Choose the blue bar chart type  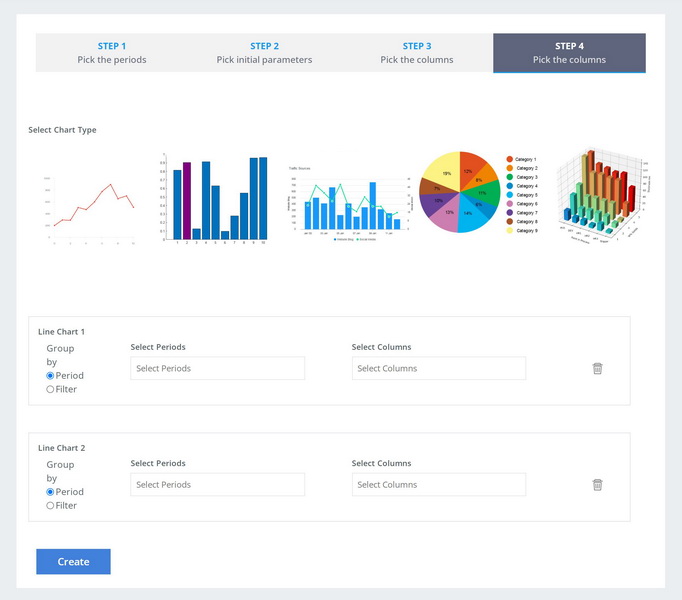point(214,198)
